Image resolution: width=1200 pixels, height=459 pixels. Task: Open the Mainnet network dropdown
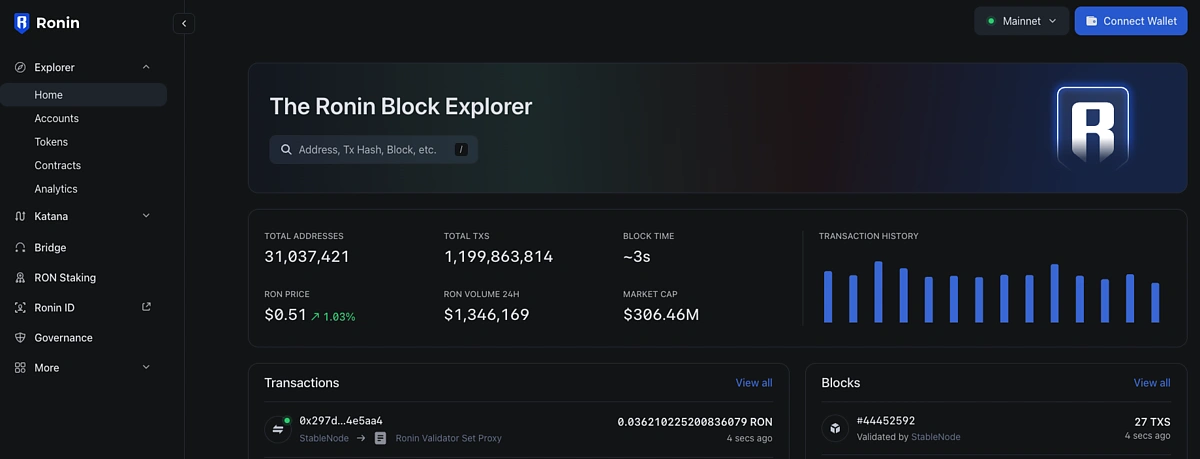pyautogui.click(x=1022, y=21)
